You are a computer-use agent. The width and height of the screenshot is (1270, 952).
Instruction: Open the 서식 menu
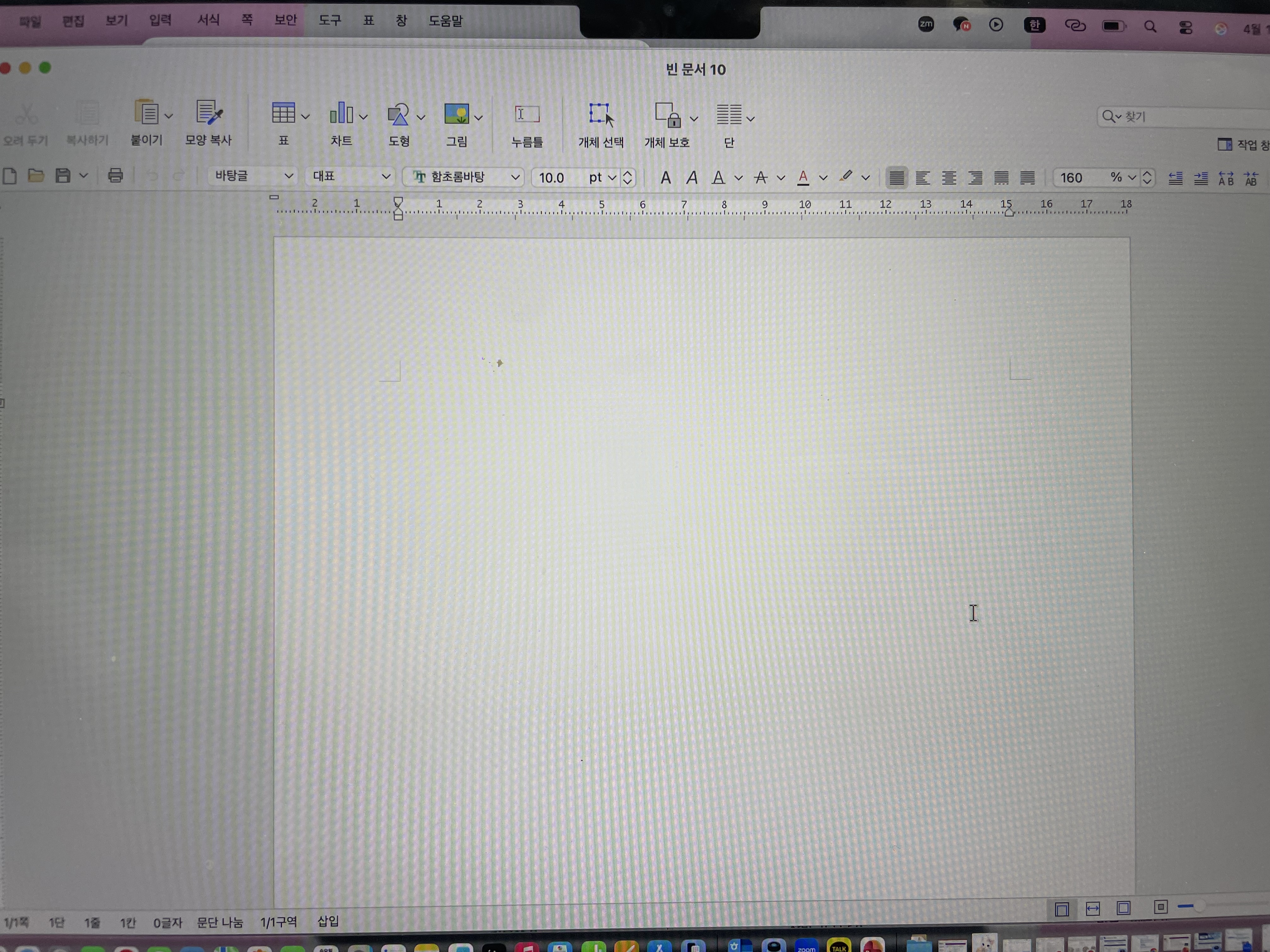point(209,20)
